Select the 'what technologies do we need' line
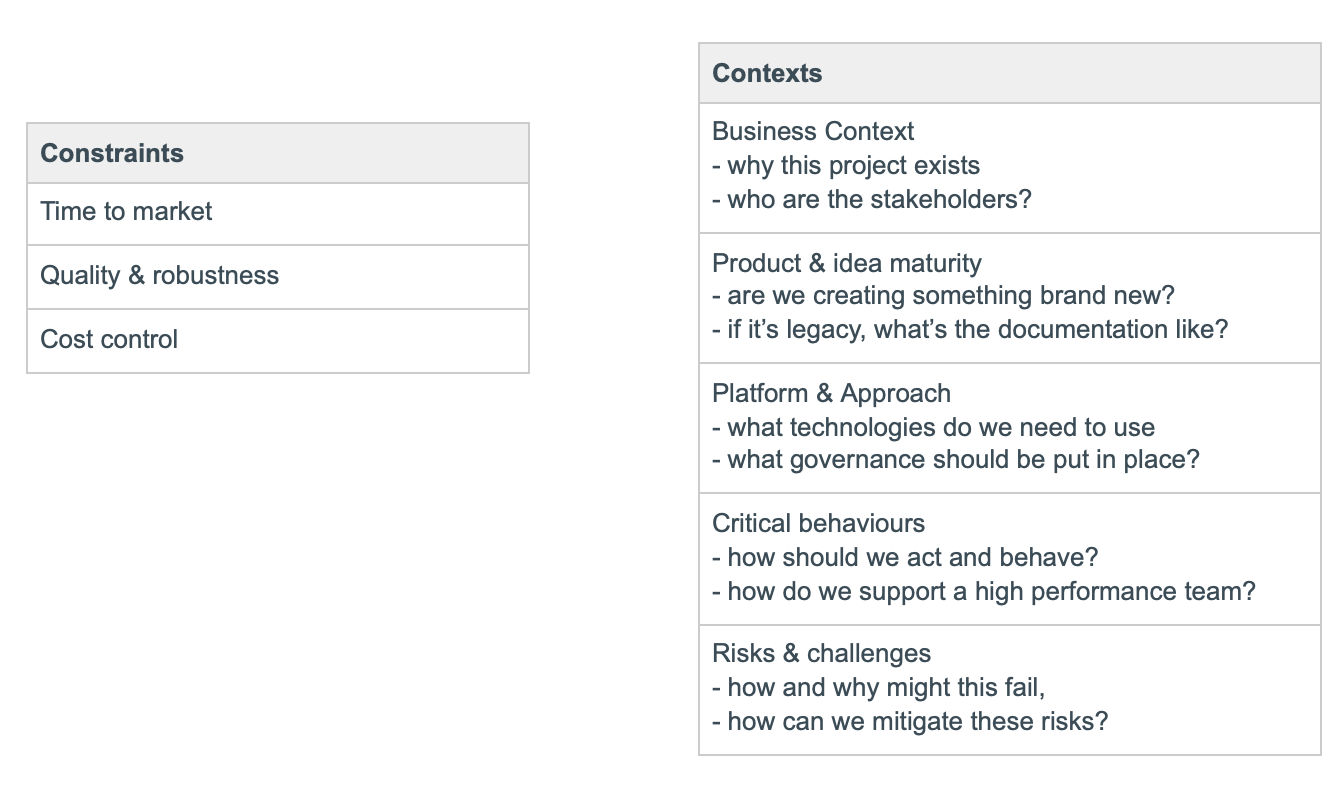The image size is (1342, 798). tap(933, 428)
